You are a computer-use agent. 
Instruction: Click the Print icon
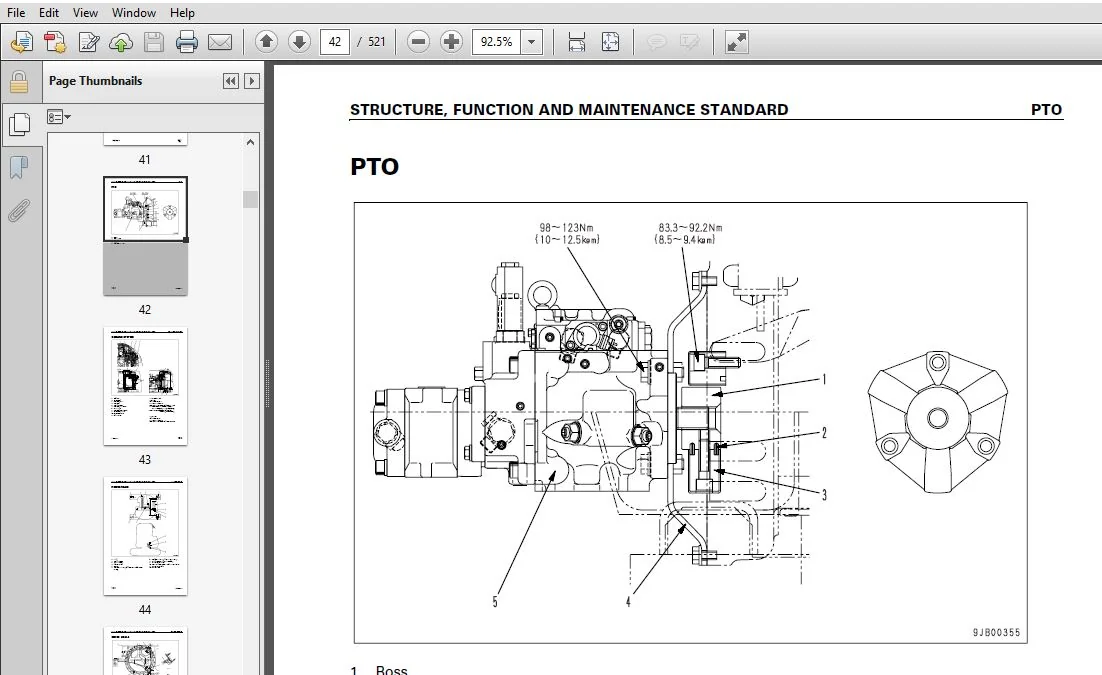click(186, 42)
